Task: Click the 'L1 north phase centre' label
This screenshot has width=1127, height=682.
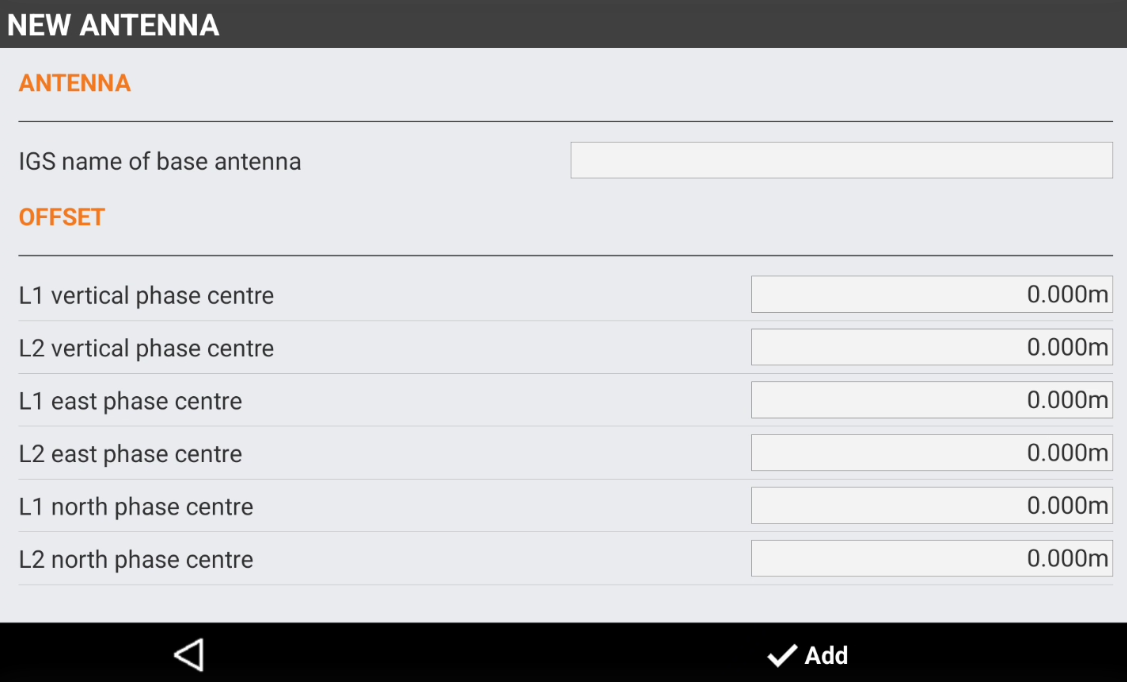Action: [x=136, y=507]
